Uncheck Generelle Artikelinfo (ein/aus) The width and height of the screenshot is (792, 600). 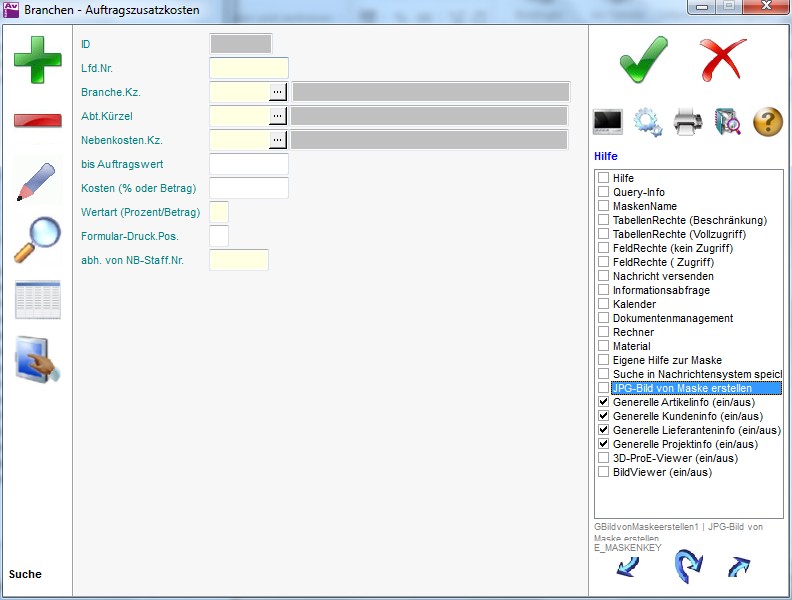pos(604,402)
